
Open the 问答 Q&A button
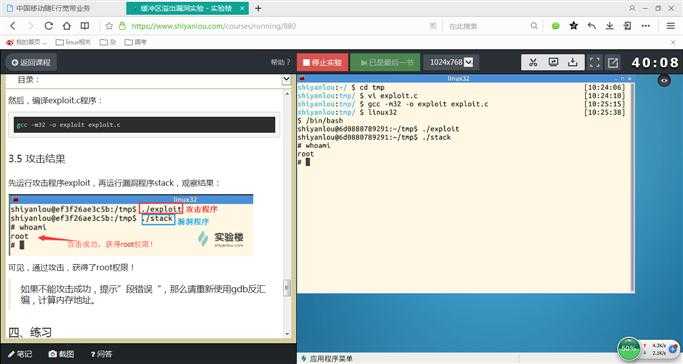click(101, 354)
